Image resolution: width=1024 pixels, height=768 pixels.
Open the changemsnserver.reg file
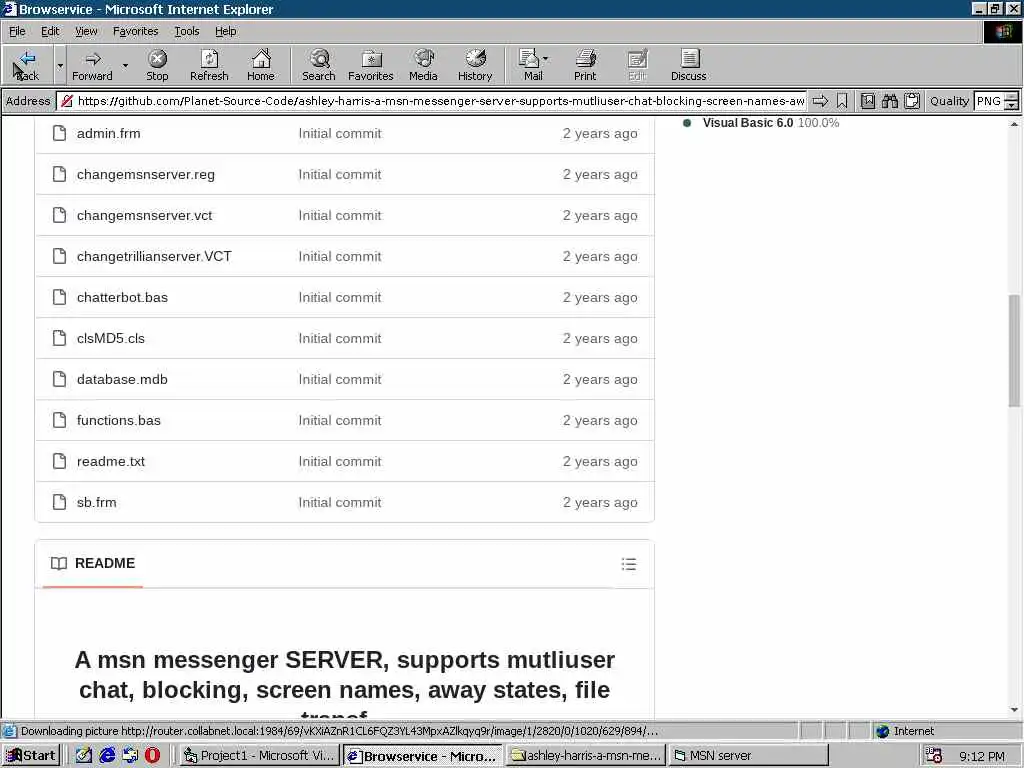tap(146, 174)
